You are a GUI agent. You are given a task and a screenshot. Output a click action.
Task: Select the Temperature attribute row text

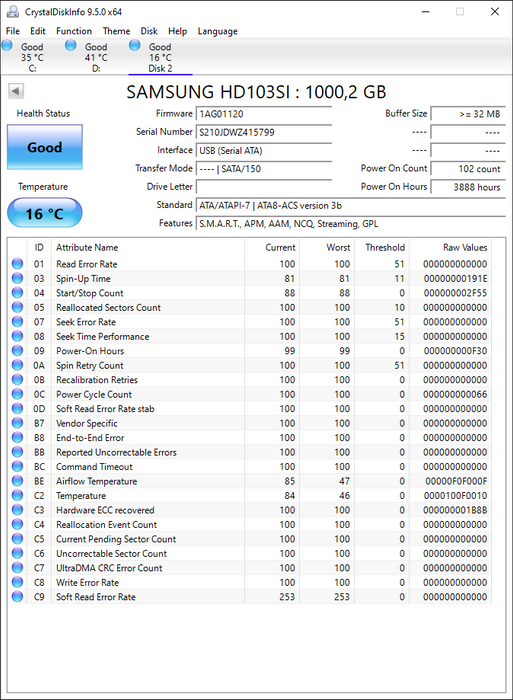pyautogui.click(x=81, y=496)
